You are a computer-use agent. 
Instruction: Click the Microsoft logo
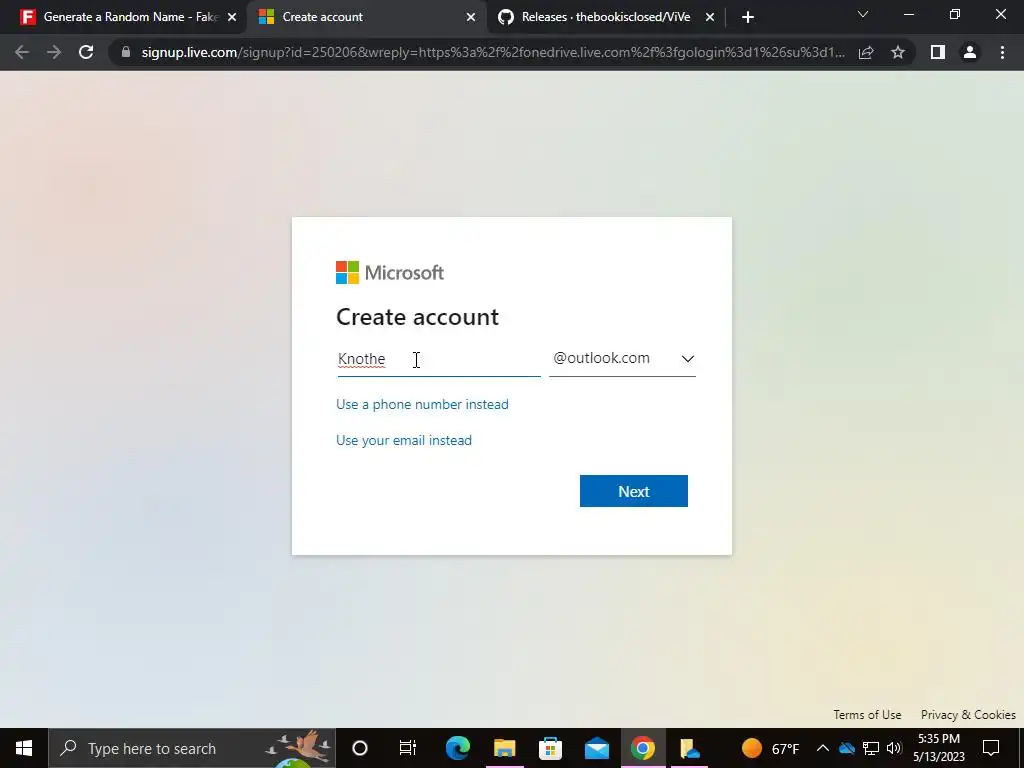(x=390, y=272)
